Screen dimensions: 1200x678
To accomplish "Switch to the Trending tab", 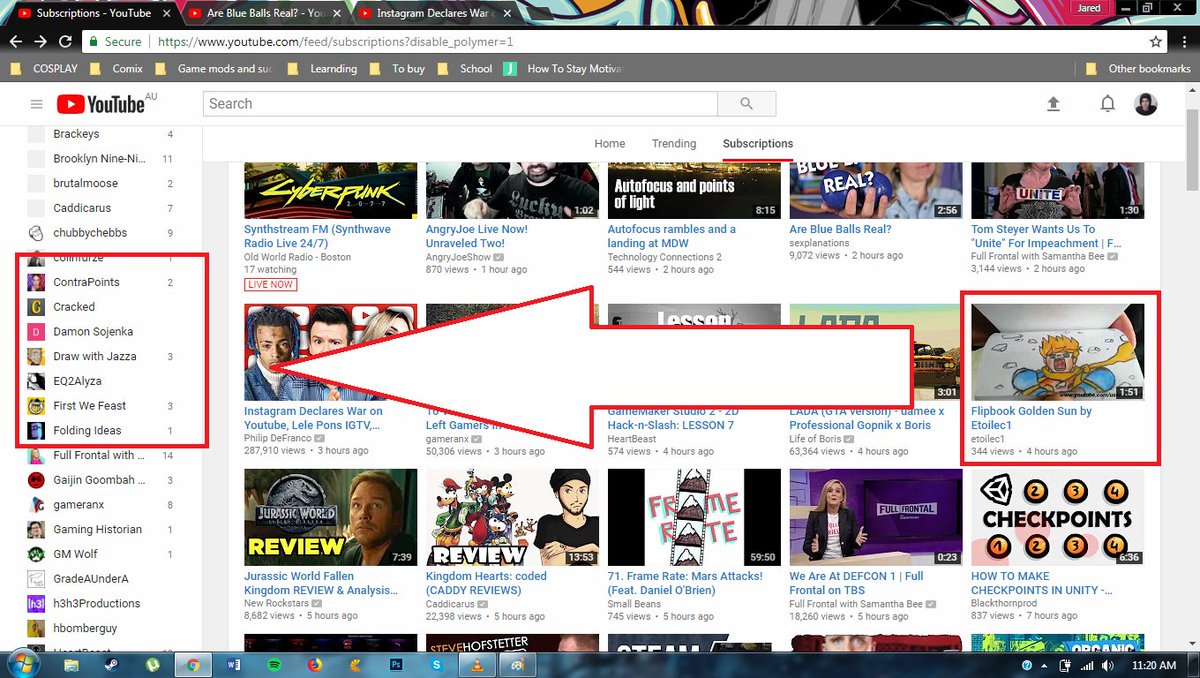I will (x=674, y=144).
